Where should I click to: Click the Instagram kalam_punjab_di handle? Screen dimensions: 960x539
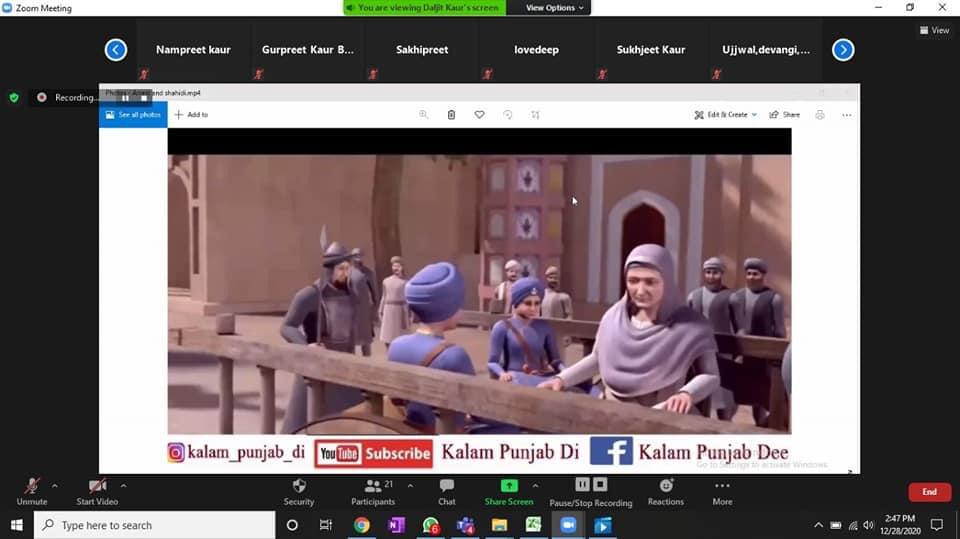236,453
